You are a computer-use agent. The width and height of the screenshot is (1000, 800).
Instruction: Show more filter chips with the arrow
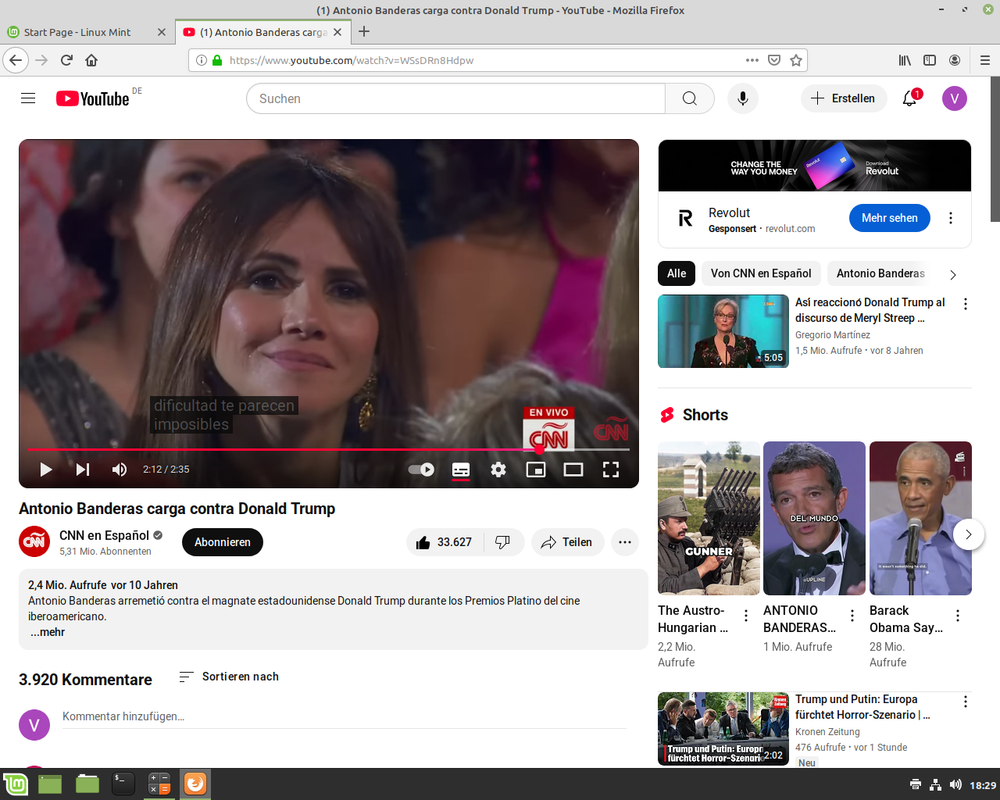point(953,275)
